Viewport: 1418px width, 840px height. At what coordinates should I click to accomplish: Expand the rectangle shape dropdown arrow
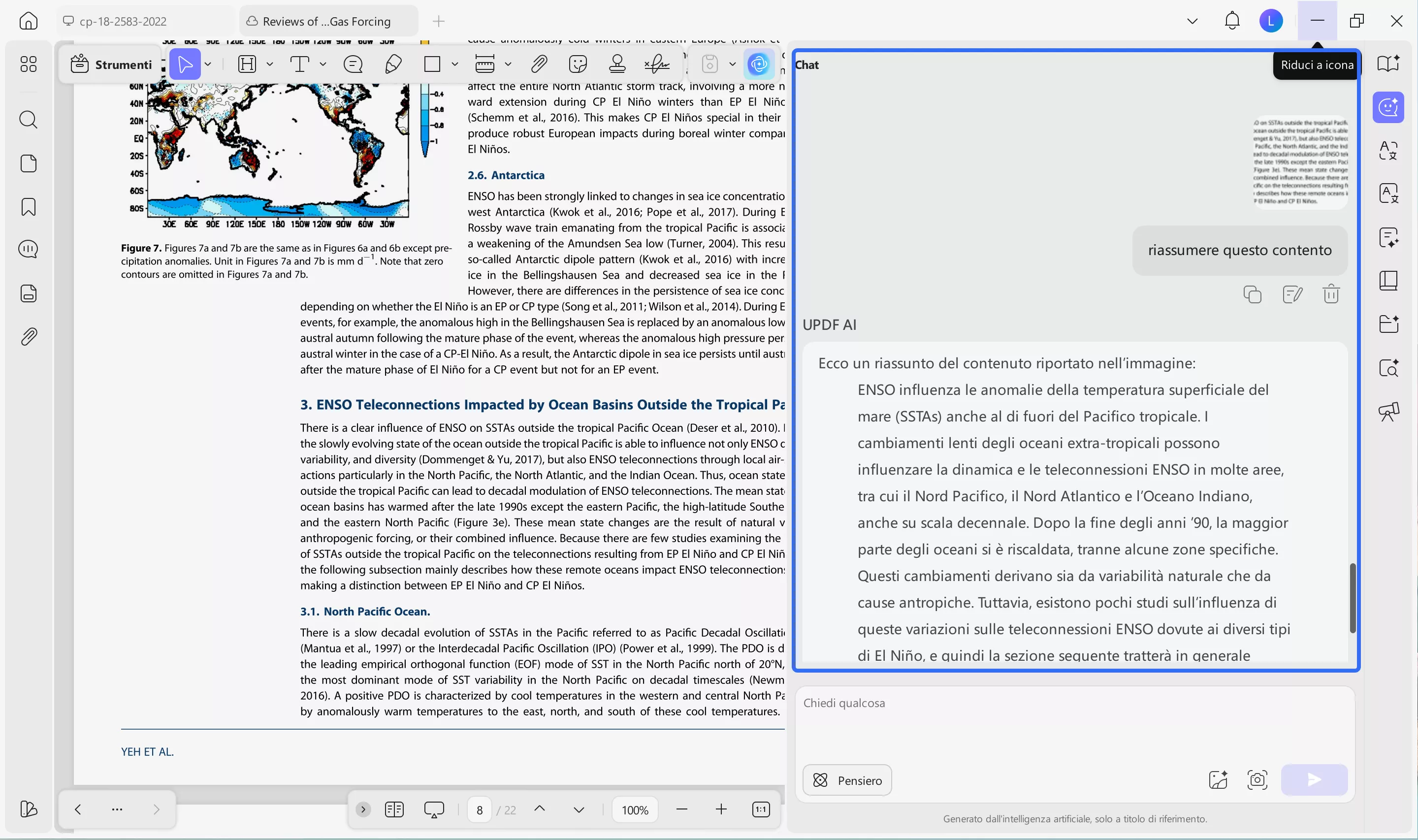(x=454, y=64)
